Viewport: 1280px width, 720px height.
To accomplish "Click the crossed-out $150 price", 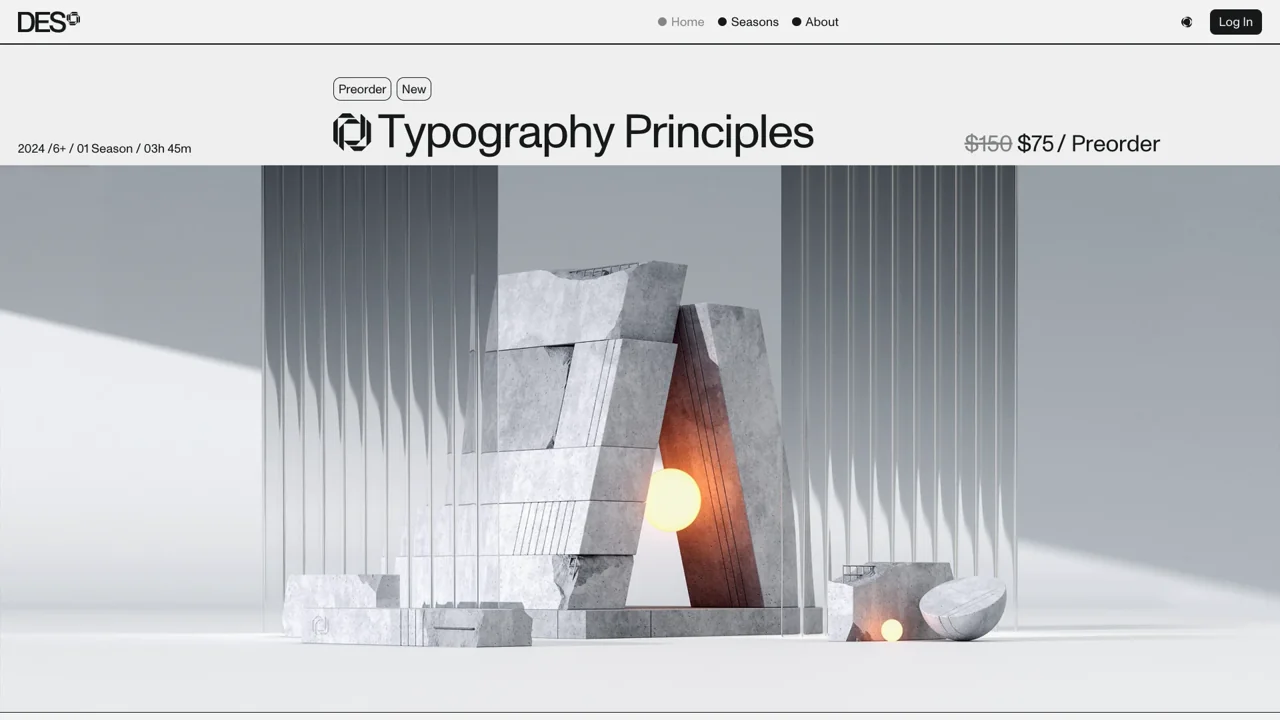I will point(988,144).
